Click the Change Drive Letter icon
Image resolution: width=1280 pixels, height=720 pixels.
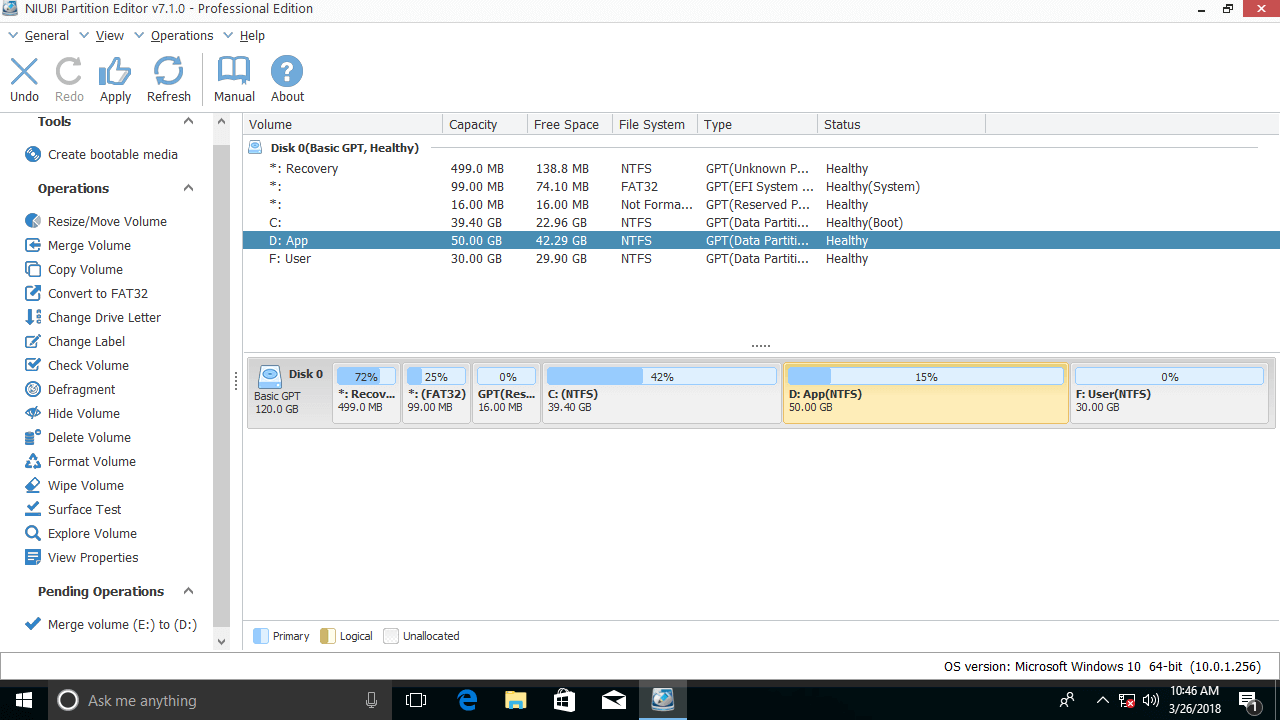coord(33,317)
